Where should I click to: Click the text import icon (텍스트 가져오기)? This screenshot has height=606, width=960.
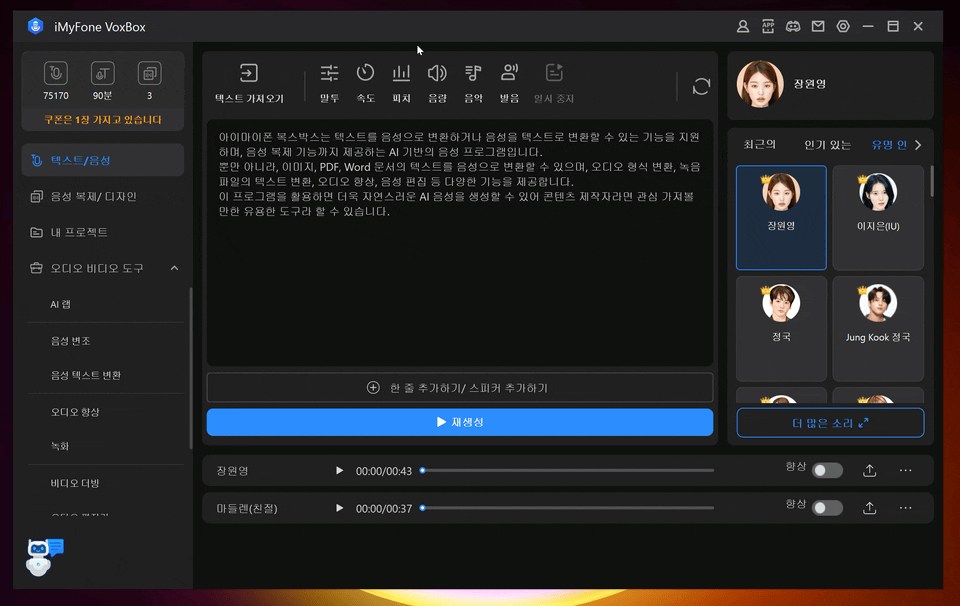point(249,73)
